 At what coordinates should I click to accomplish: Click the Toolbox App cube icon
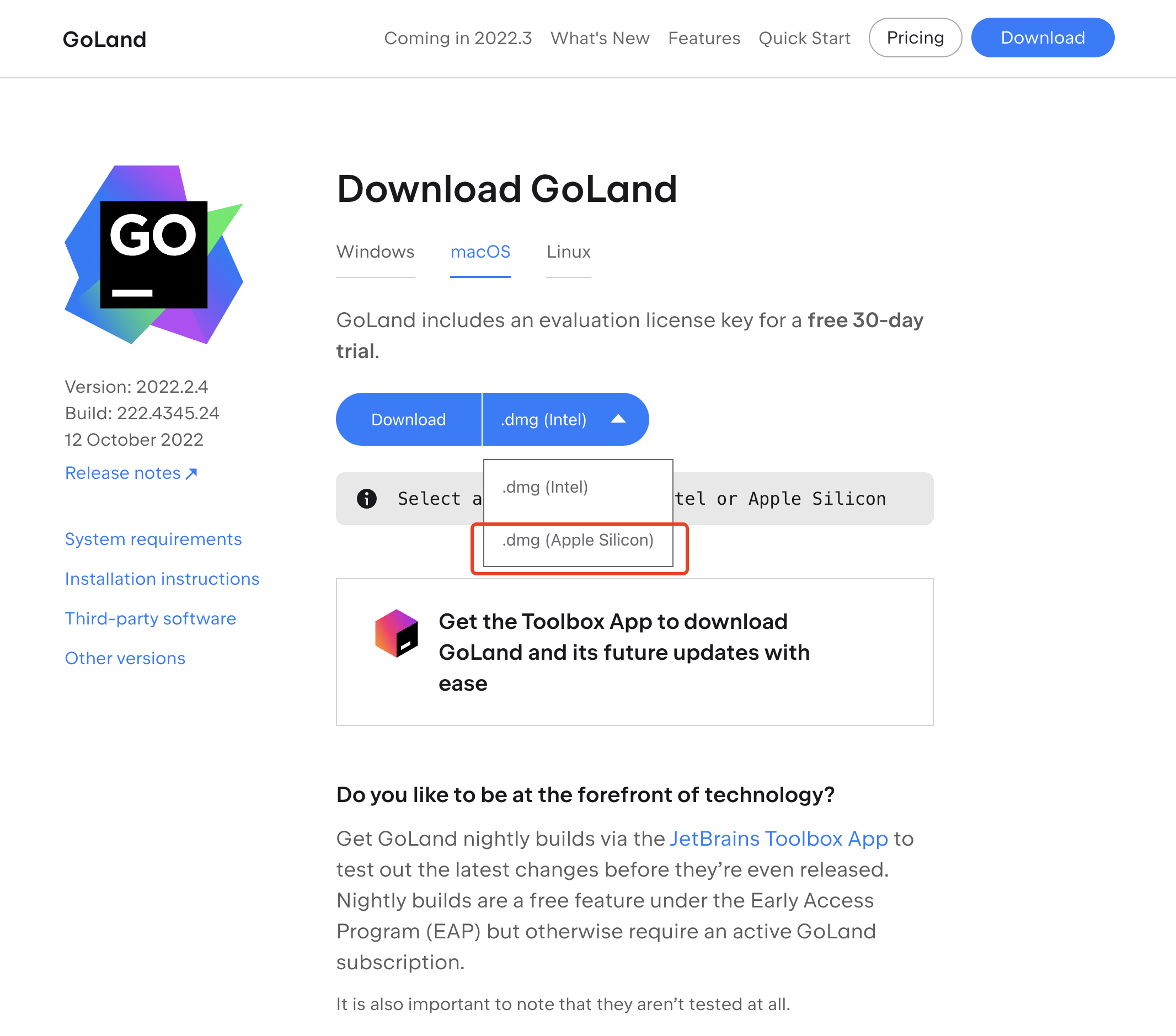coord(396,633)
